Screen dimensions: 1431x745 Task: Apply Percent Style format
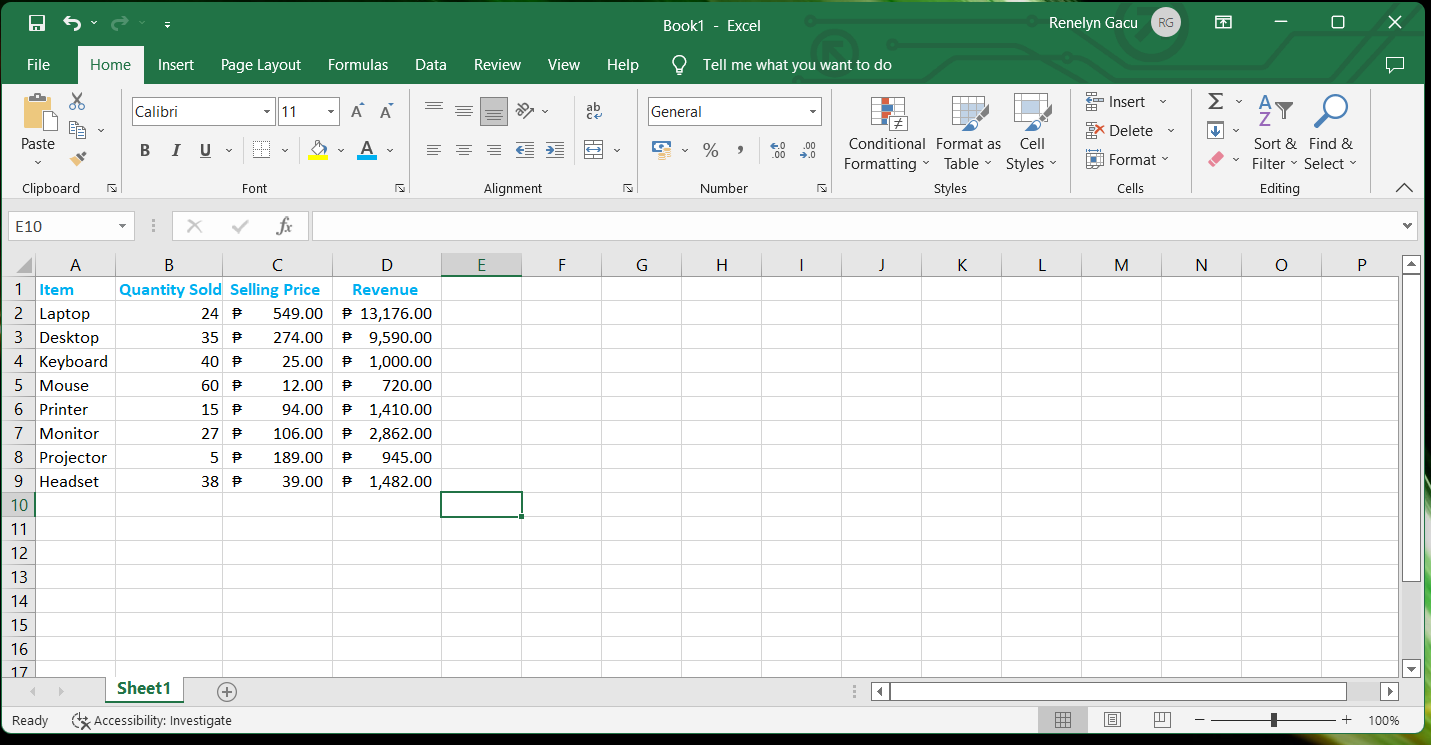(711, 150)
